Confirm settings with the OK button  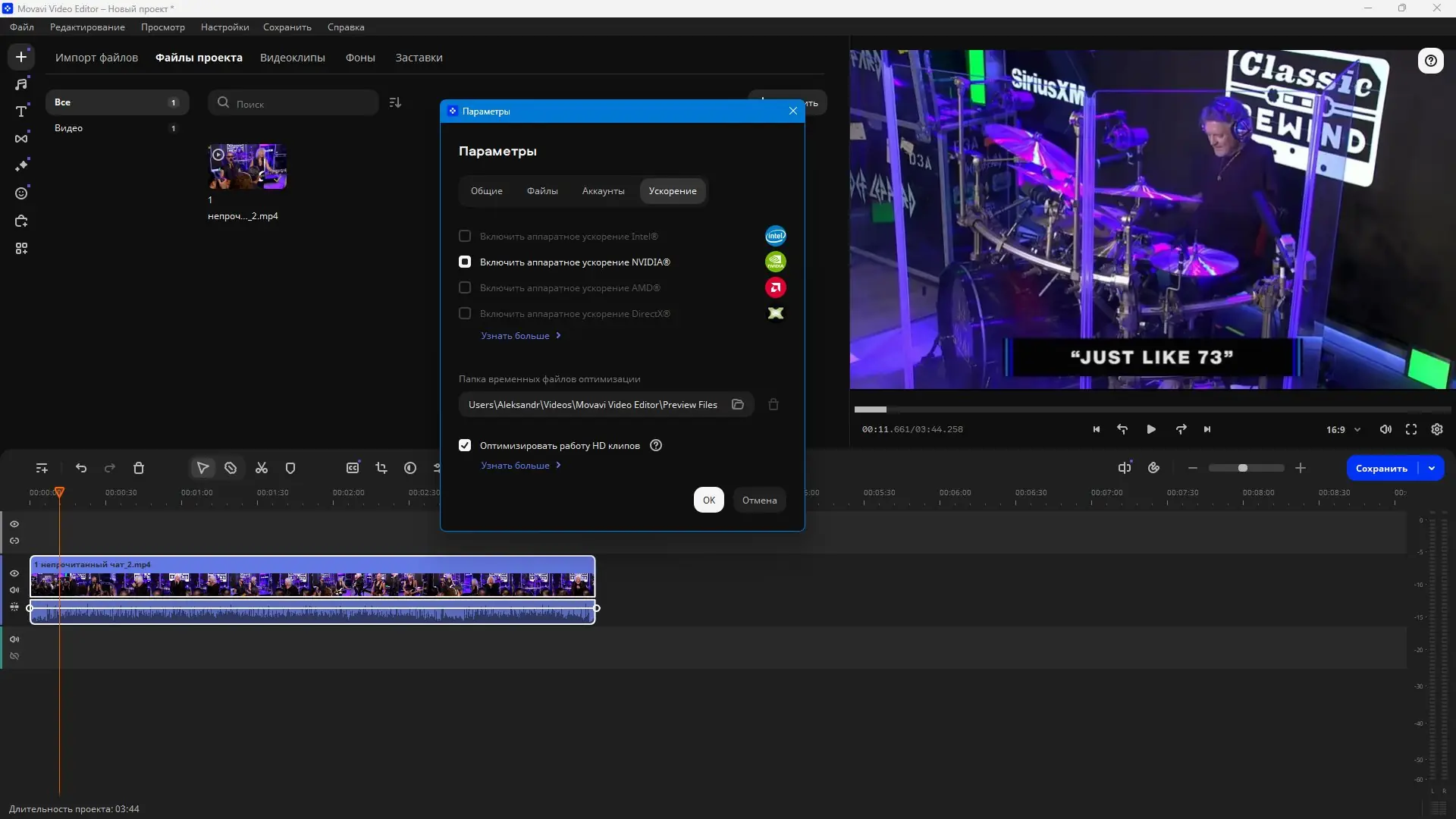click(708, 500)
